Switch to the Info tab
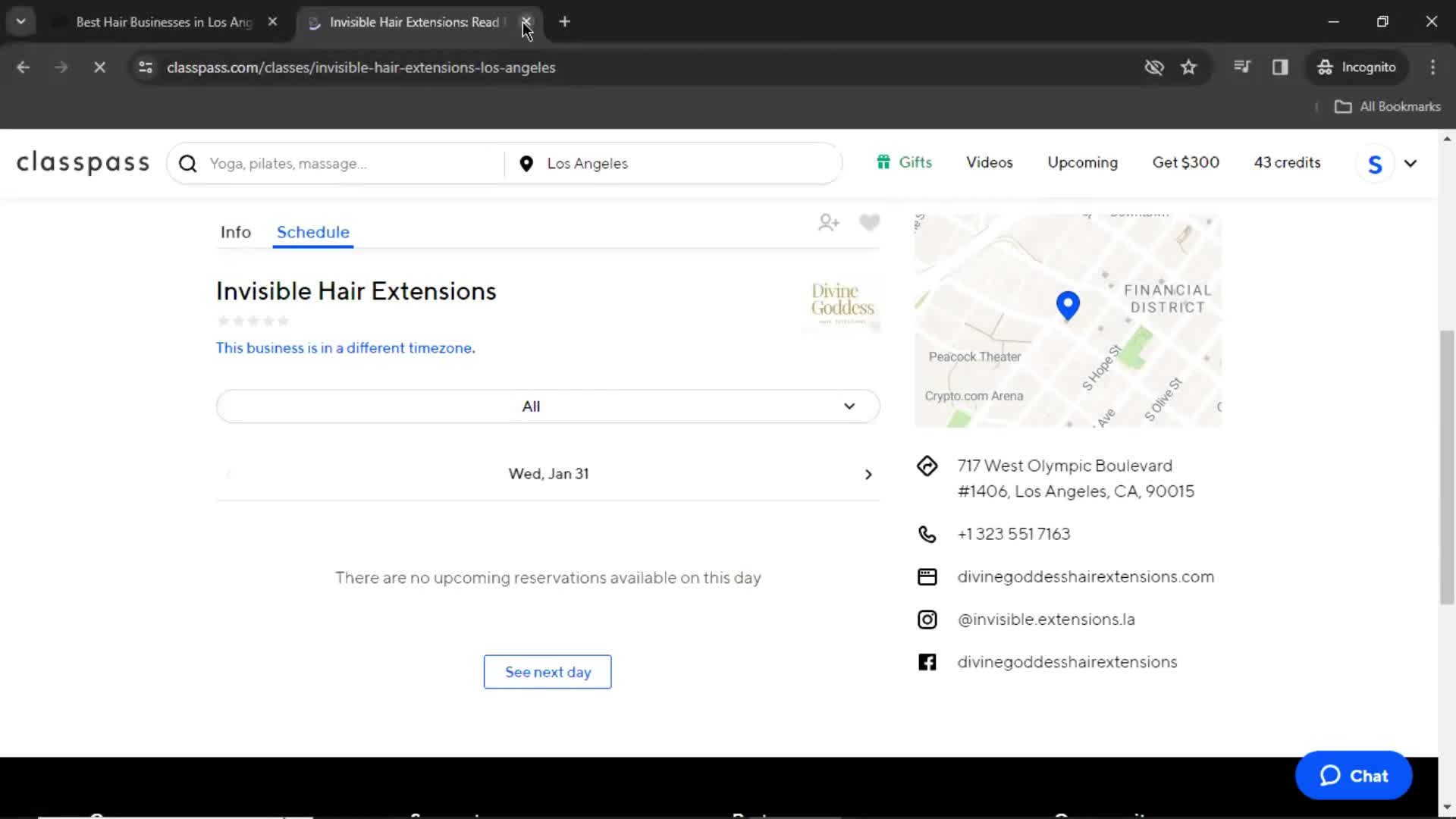The height and width of the screenshot is (819, 1456). [x=236, y=232]
